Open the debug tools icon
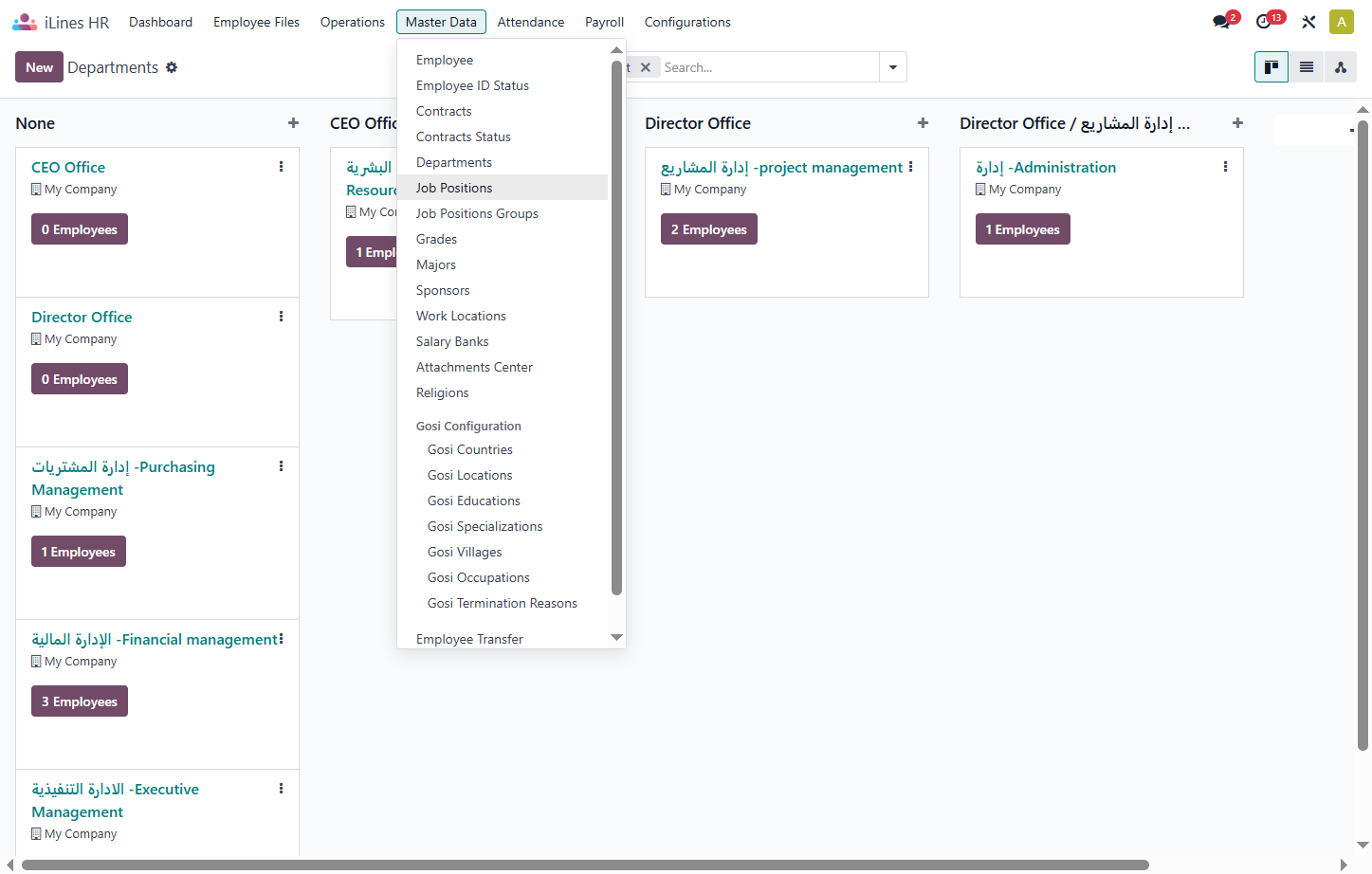This screenshot has width=1372, height=874. tap(1308, 22)
